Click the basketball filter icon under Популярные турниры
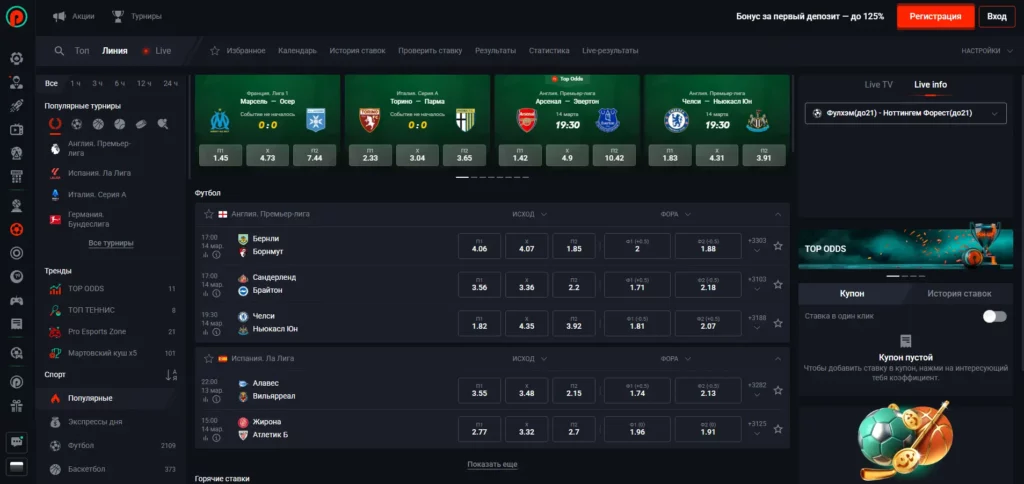Screen dimensions: 1024x484 tap(98, 123)
